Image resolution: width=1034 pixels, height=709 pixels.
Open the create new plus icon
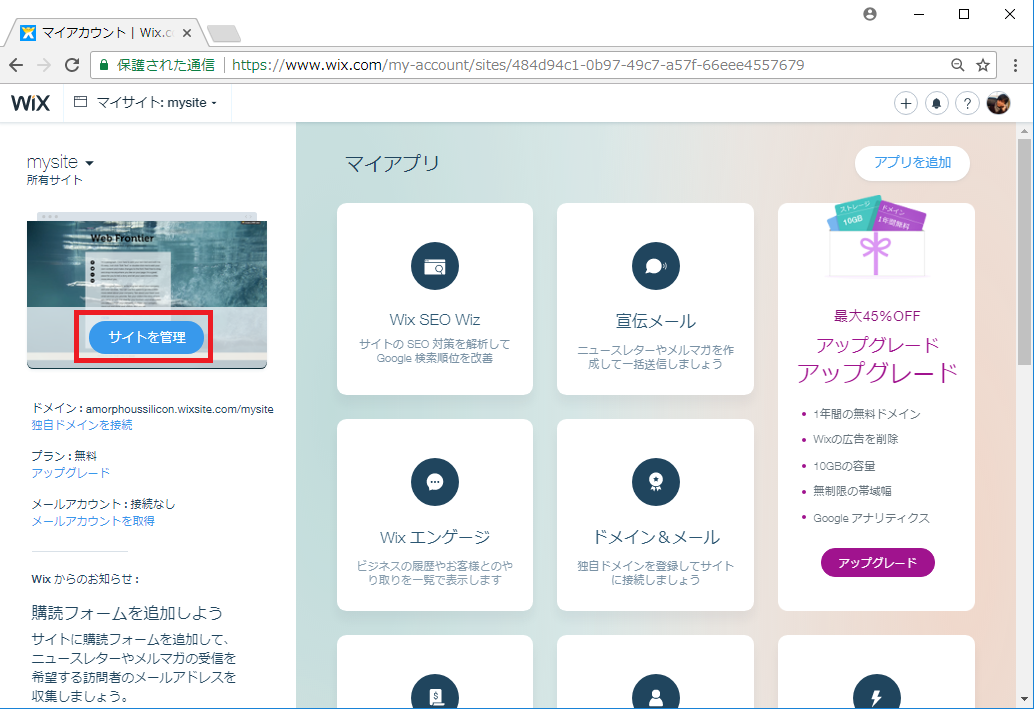(x=905, y=104)
